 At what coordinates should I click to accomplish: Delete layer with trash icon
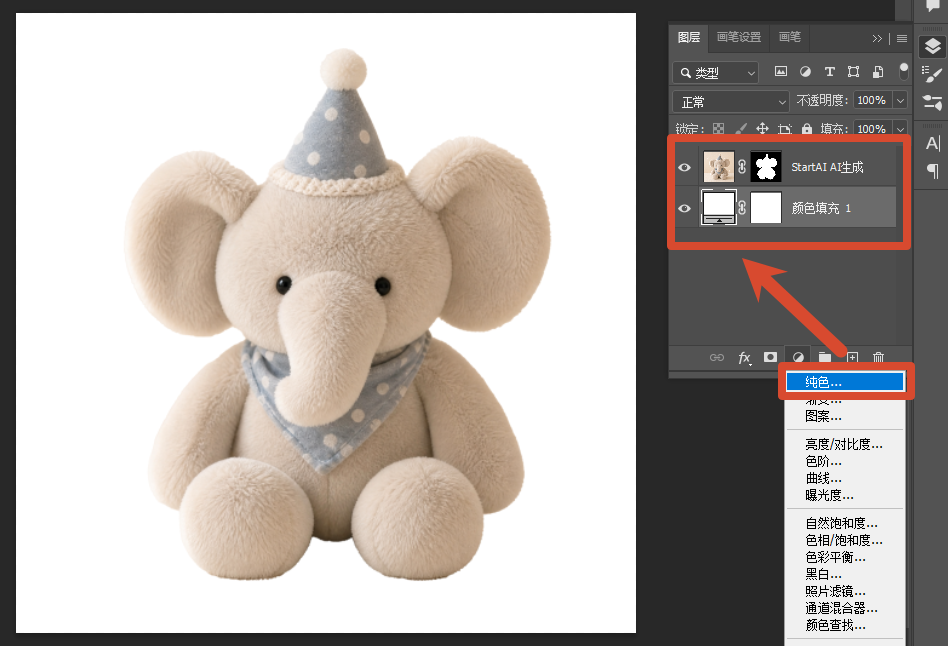click(878, 357)
